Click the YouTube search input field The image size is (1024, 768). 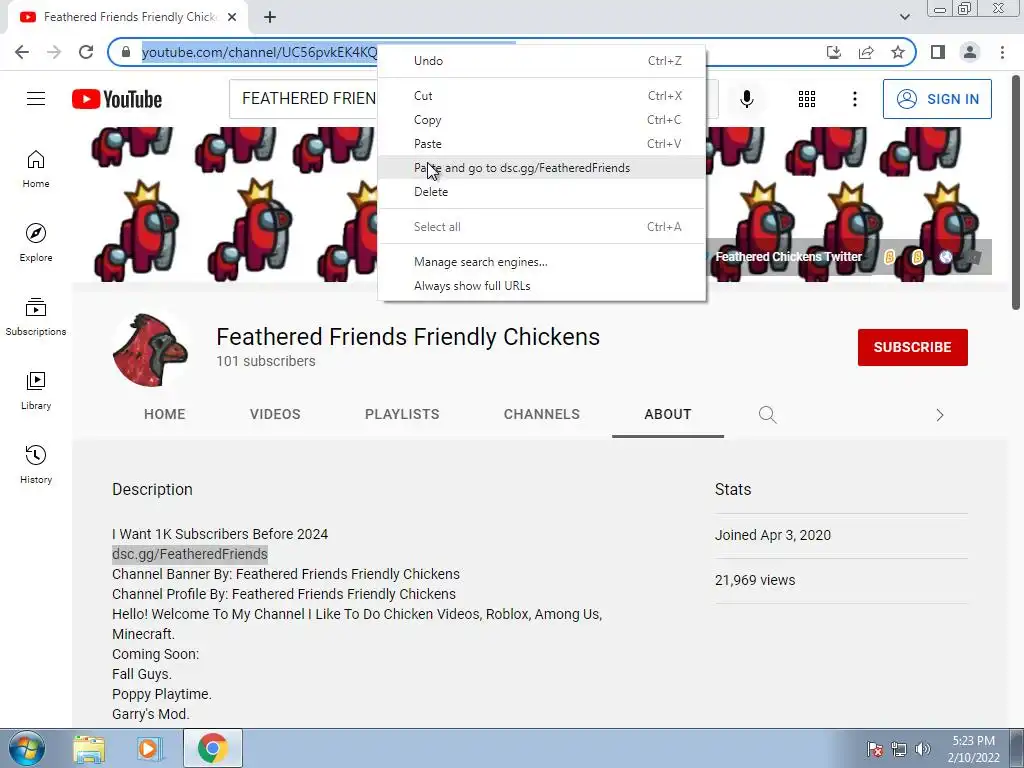tap(304, 99)
